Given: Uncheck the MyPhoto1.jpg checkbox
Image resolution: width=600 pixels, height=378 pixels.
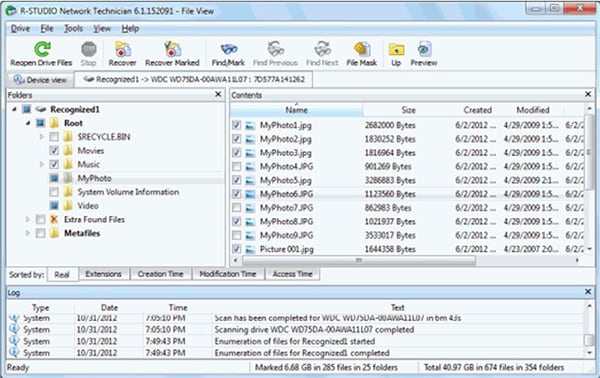Looking at the screenshot, I should [x=236, y=125].
